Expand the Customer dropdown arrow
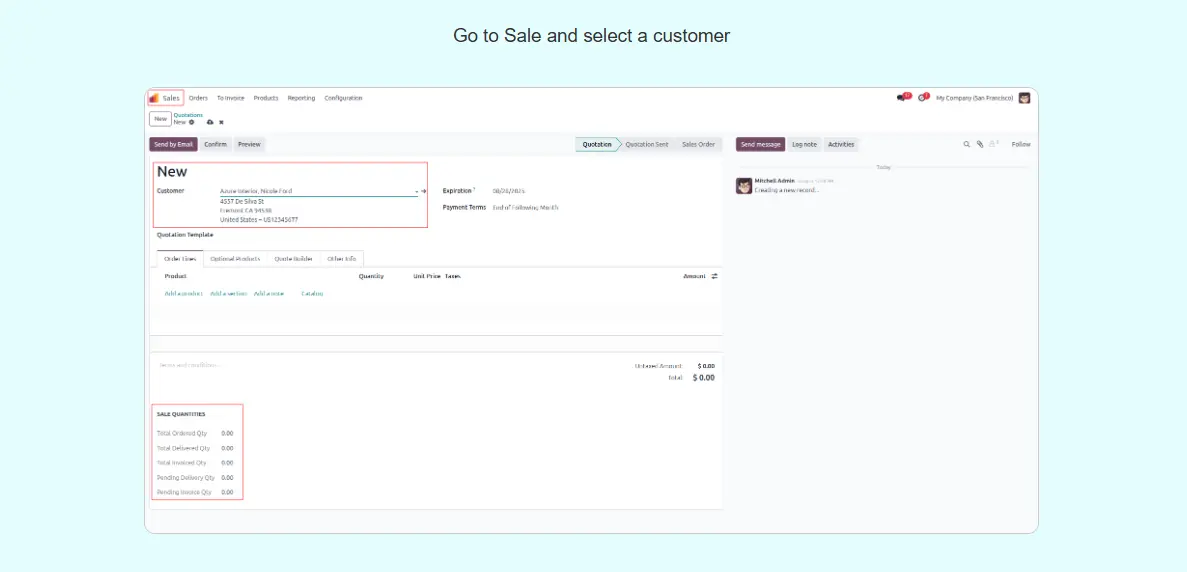1187x572 pixels. coord(416,191)
